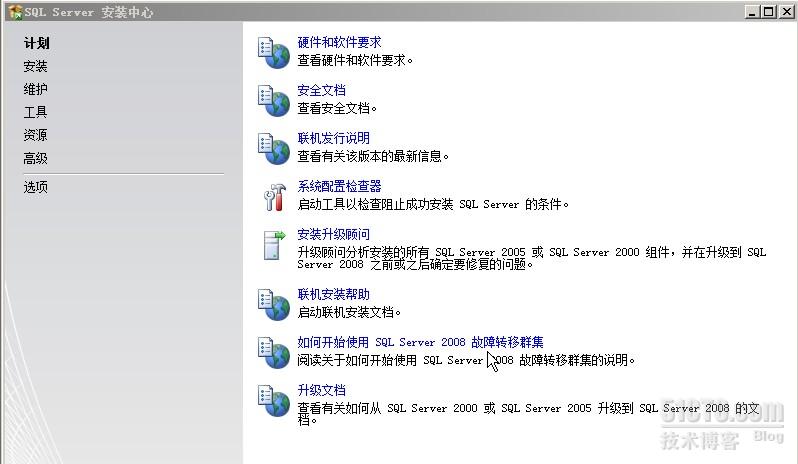Open the 维护 section
Screen dimensions: 798x464
[x=35, y=89]
